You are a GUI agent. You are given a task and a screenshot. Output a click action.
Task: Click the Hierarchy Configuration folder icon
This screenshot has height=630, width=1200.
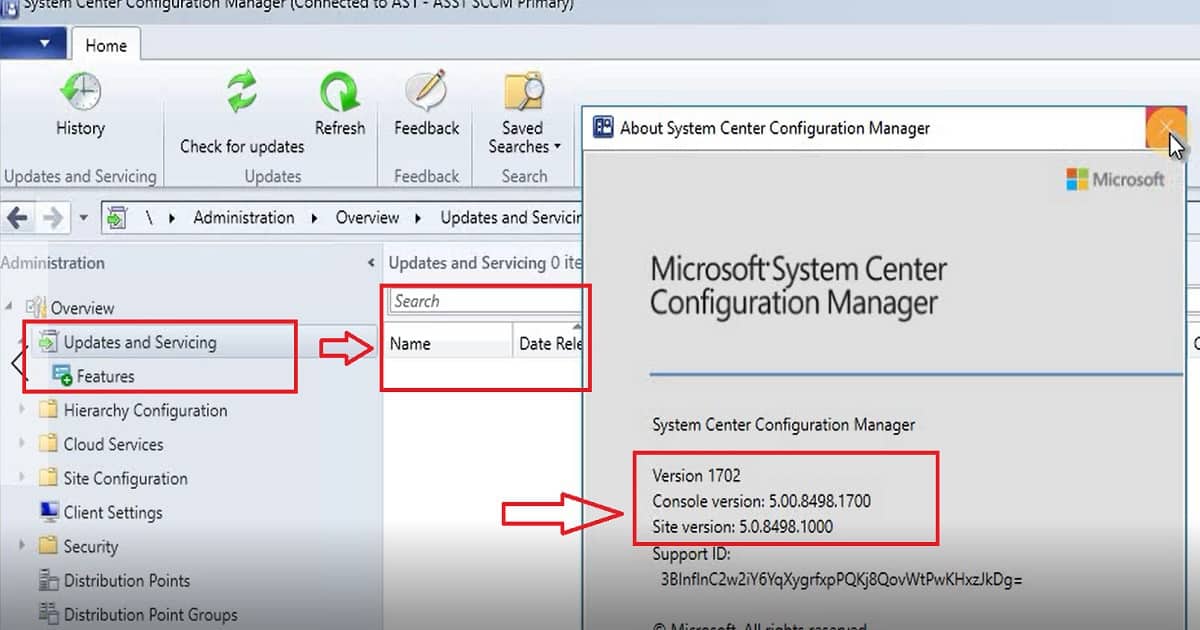(48, 410)
